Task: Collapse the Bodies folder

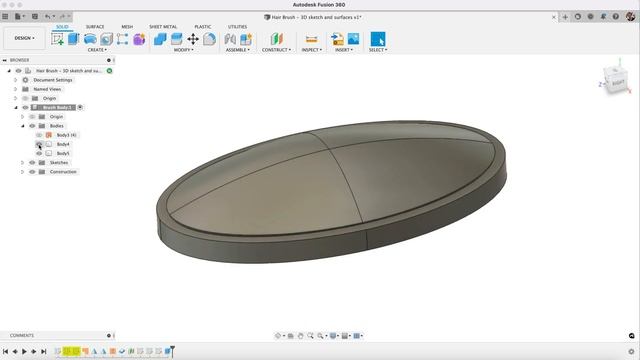Action: tap(23, 126)
